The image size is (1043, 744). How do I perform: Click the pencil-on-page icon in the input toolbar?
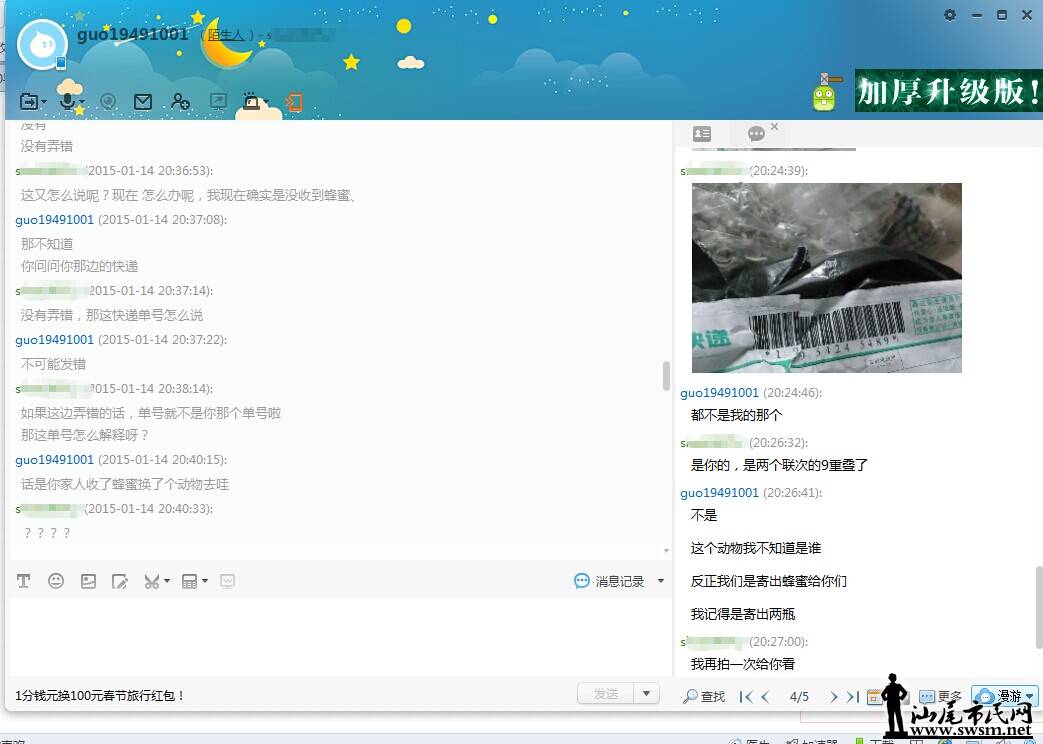[120, 581]
